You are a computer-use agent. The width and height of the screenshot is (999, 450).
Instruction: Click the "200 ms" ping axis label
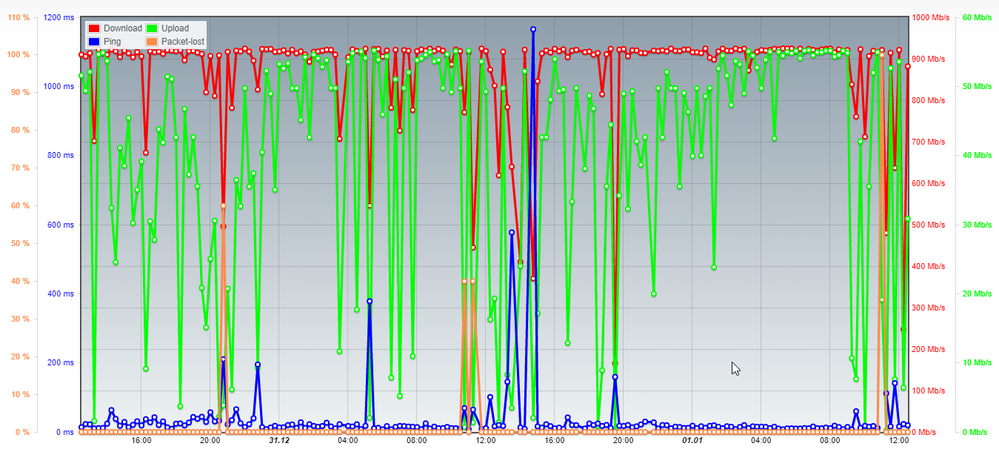coord(61,363)
